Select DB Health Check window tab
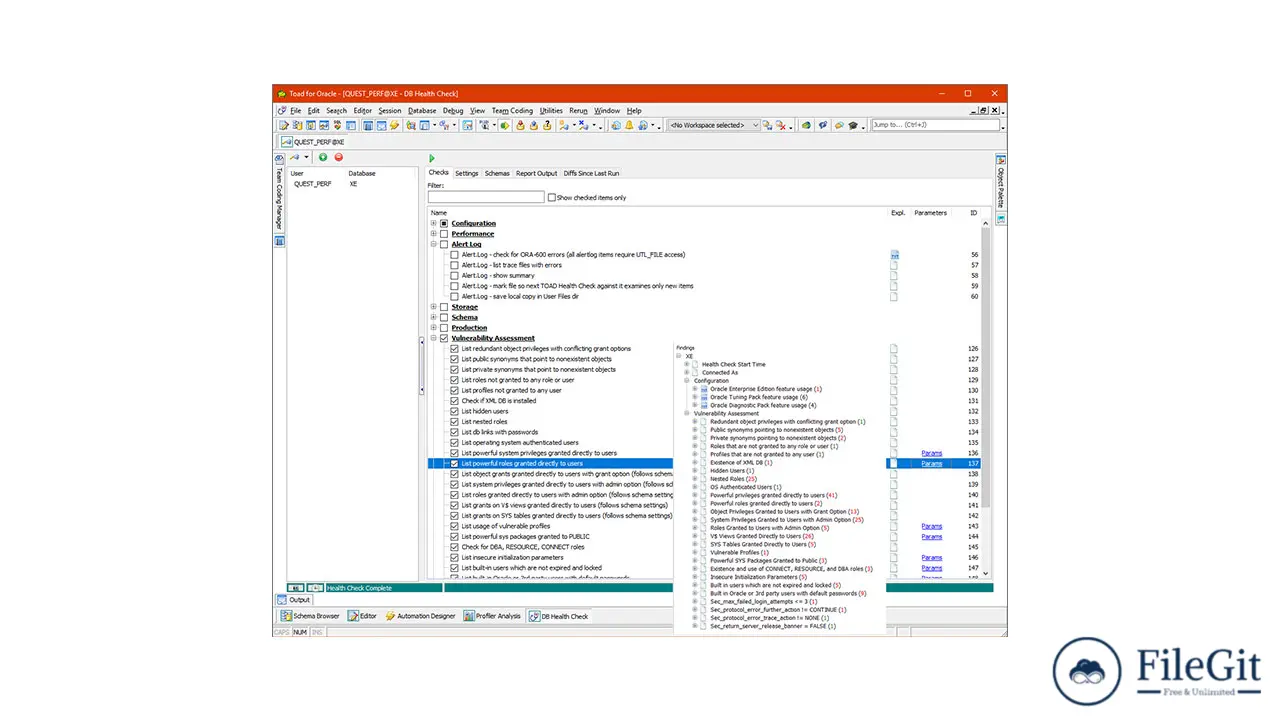The image size is (1280, 720). 559,616
